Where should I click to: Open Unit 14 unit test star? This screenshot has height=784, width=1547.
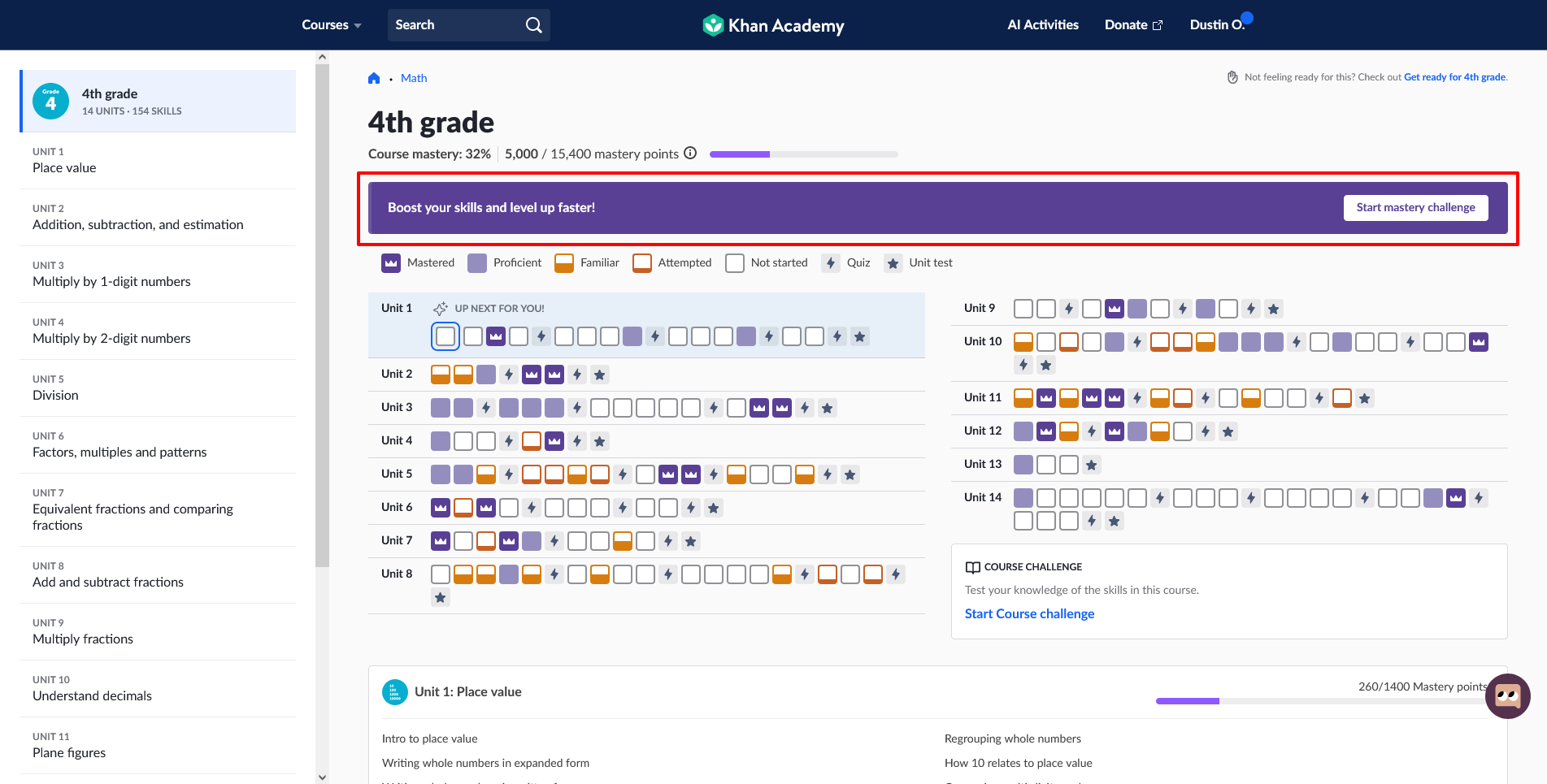point(1114,522)
